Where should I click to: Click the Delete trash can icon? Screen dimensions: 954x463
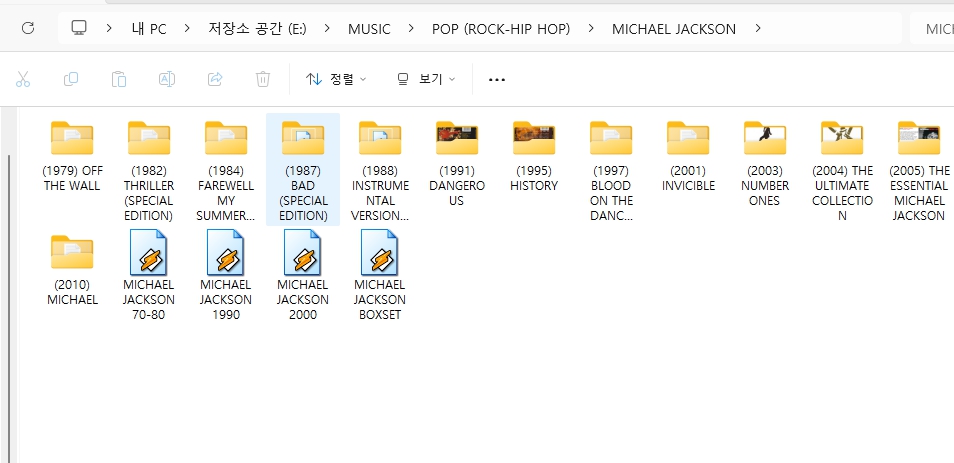263,79
